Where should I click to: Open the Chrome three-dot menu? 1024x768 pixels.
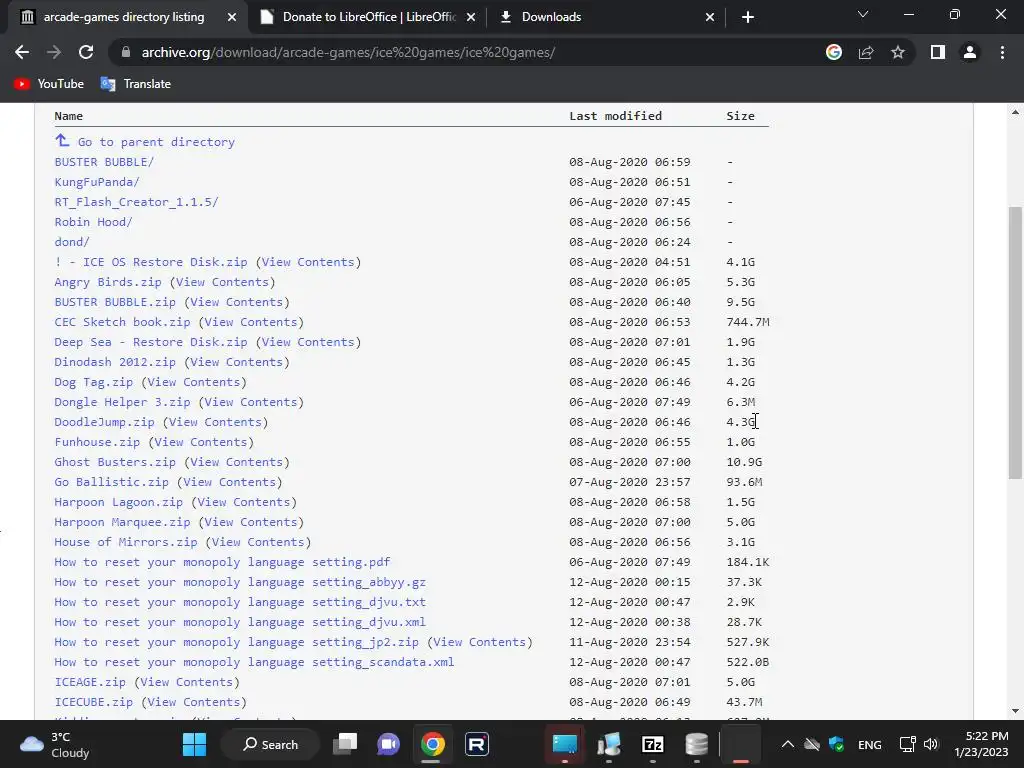click(1002, 52)
